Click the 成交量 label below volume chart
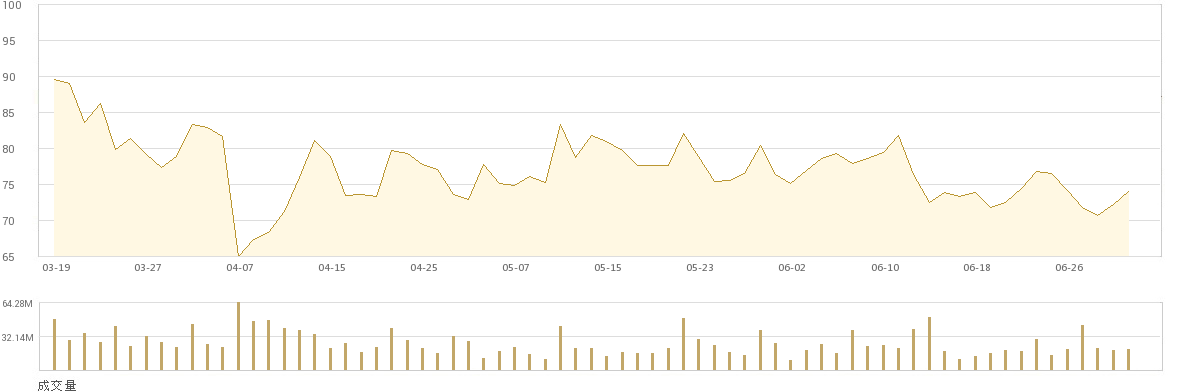Image resolution: width=1180 pixels, height=392 pixels. 56,385
